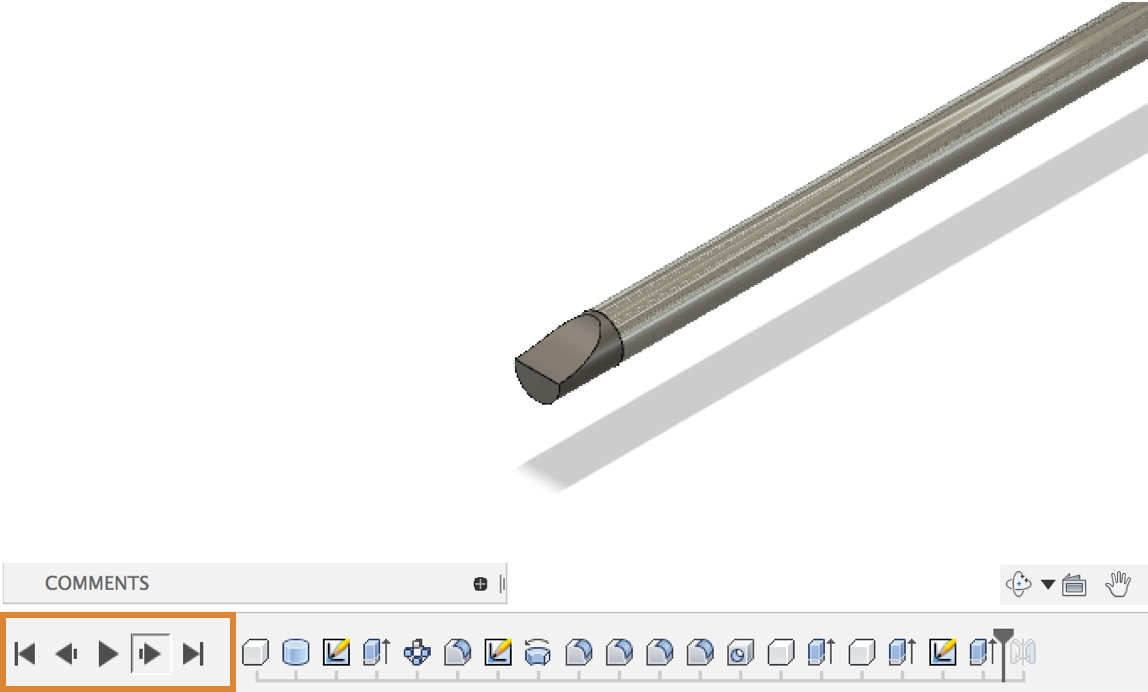Select the fourth fillet feature in timeline
Screen dimensions: 1148x692
[x=660, y=652]
